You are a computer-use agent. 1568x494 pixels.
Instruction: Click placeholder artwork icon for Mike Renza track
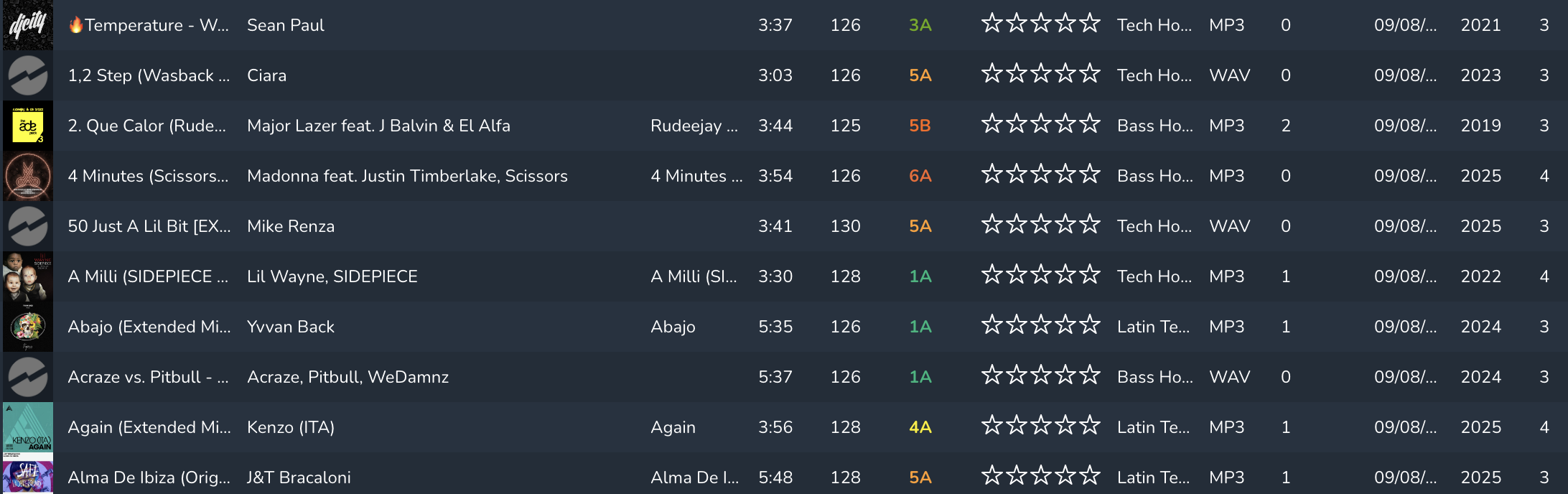coord(28,226)
